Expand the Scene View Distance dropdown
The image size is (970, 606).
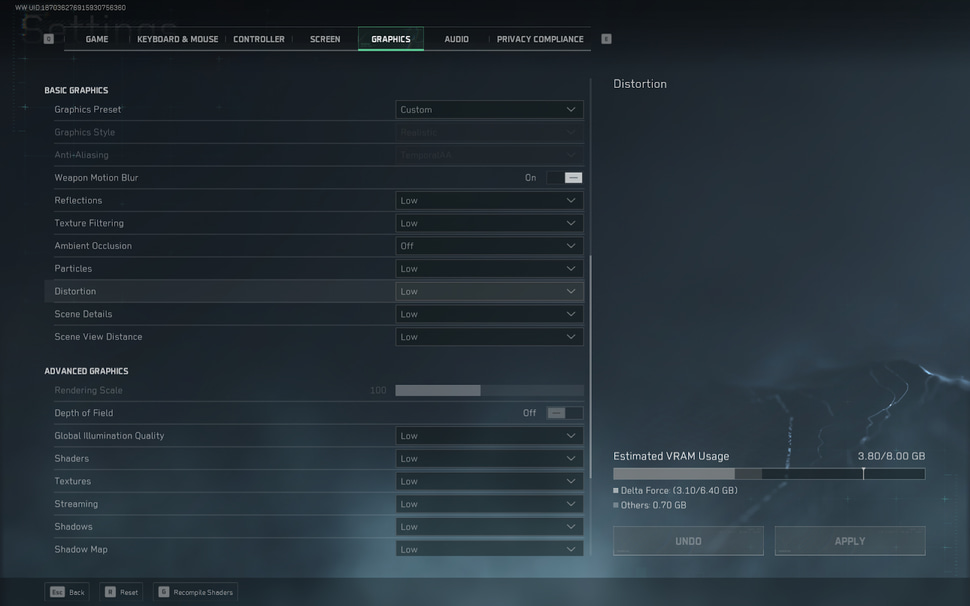tap(489, 337)
